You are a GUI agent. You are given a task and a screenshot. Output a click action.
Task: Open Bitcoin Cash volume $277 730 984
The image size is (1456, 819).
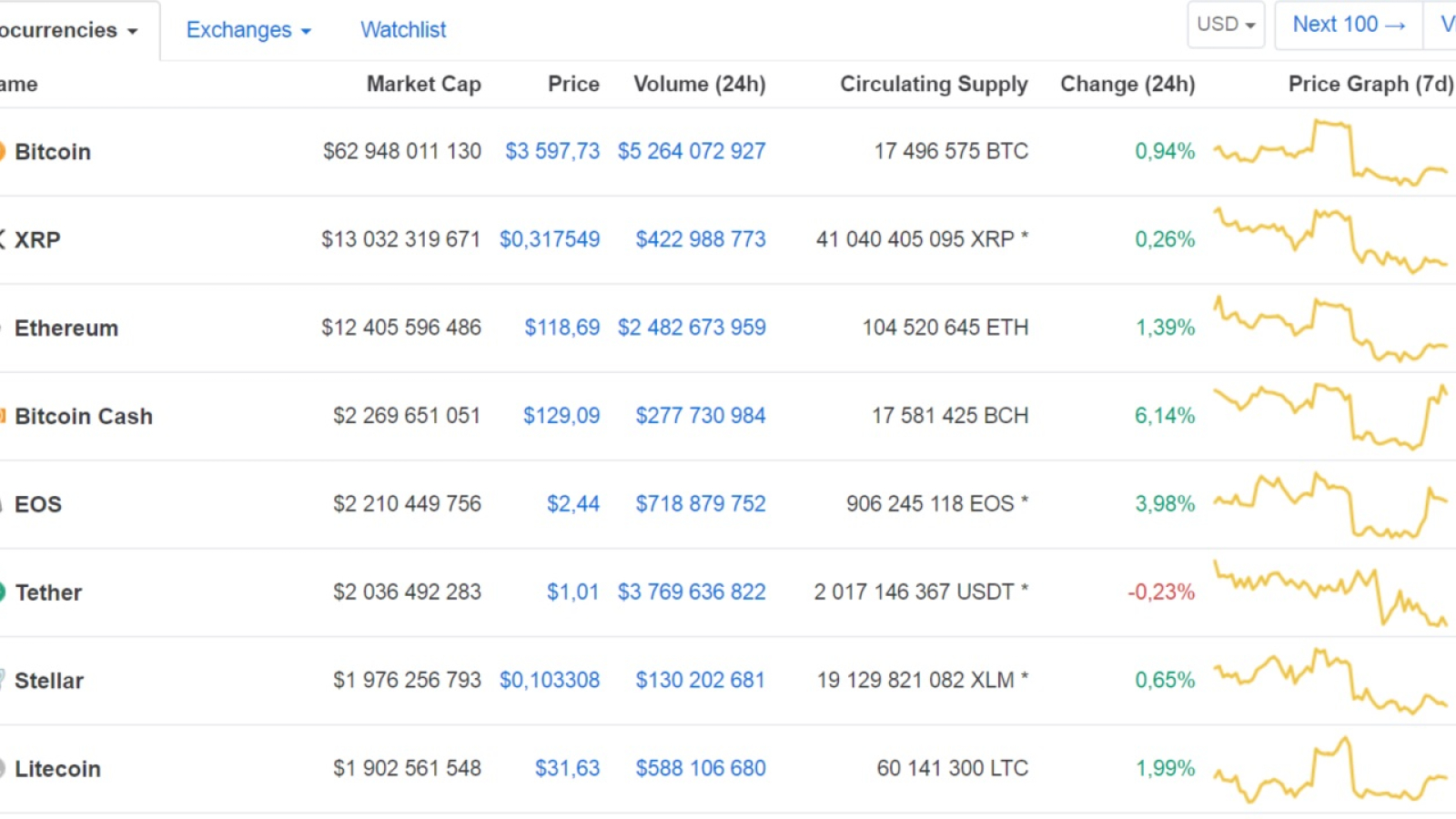pyautogui.click(x=701, y=416)
